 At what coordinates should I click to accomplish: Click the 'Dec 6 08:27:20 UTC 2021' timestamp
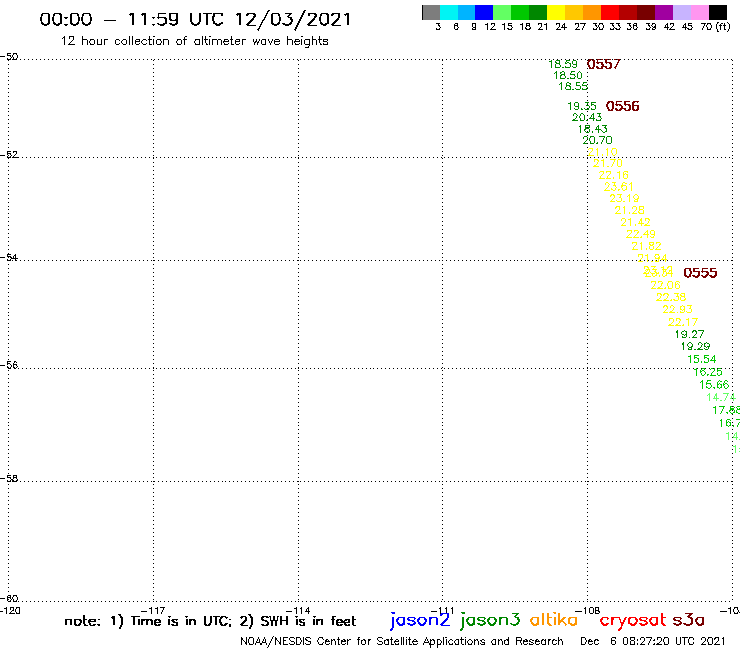click(653, 641)
